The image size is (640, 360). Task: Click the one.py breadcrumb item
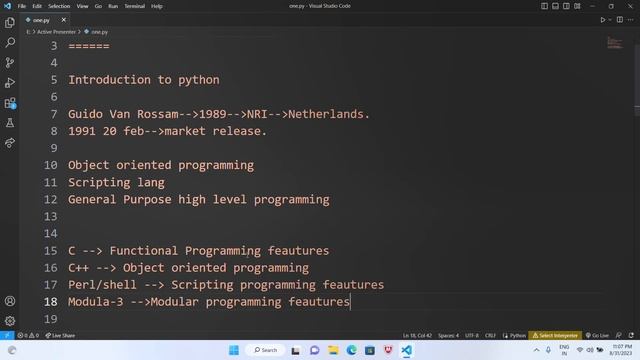96,32
